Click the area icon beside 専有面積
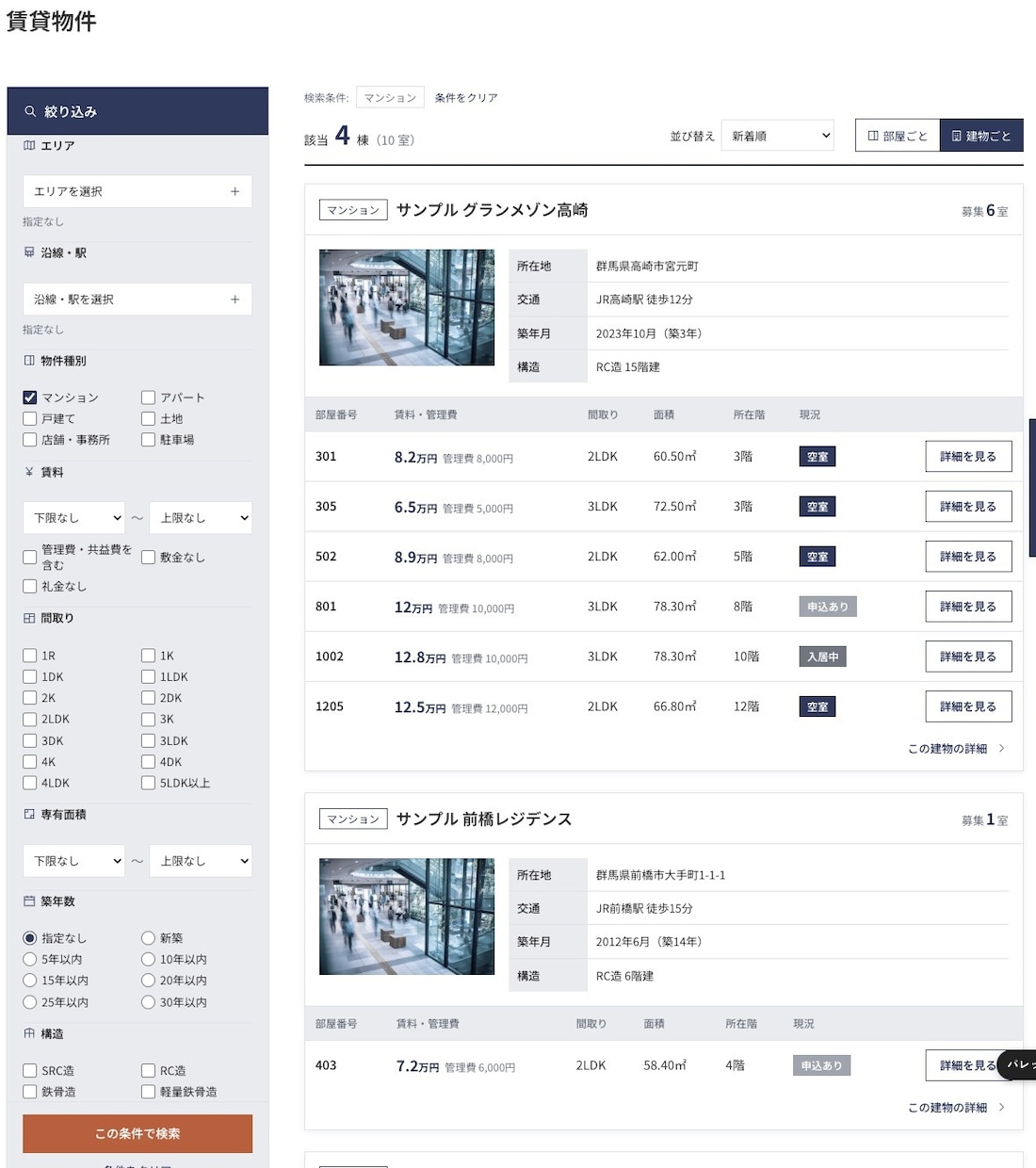Screen dimensions: 1036x1168 (x=29, y=814)
